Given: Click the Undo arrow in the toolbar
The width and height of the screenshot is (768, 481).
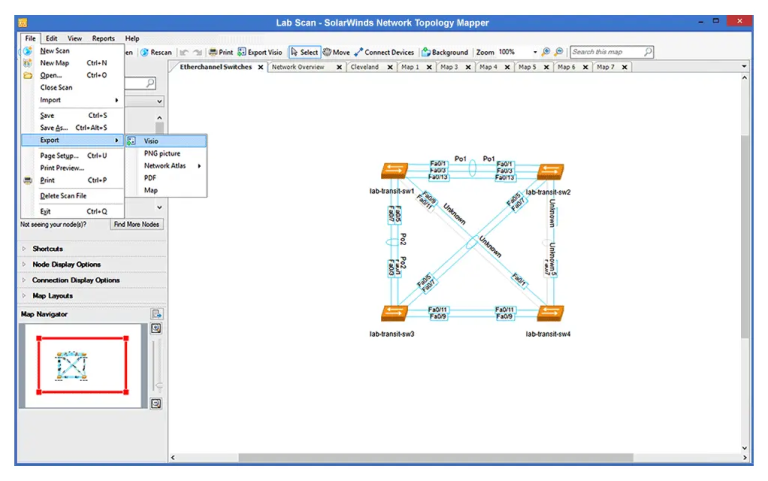Looking at the screenshot, I should 184,52.
